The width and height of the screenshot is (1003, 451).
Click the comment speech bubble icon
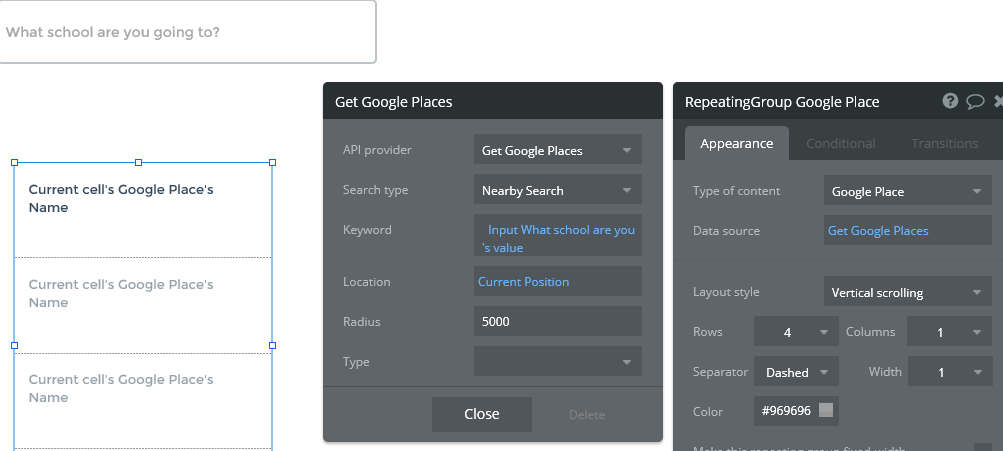point(975,101)
